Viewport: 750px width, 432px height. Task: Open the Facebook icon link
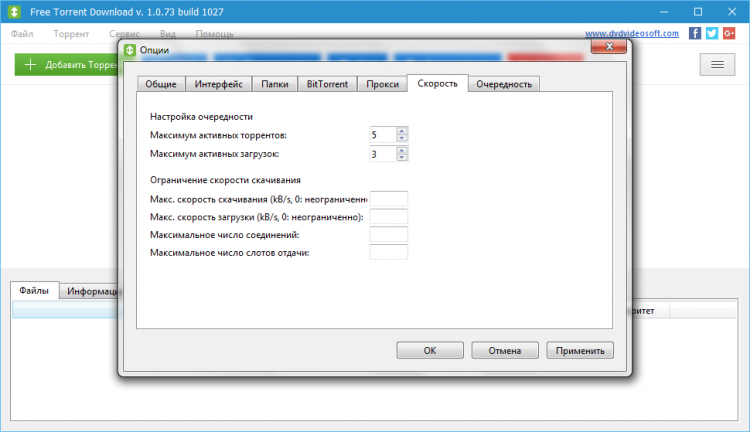[695, 33]
